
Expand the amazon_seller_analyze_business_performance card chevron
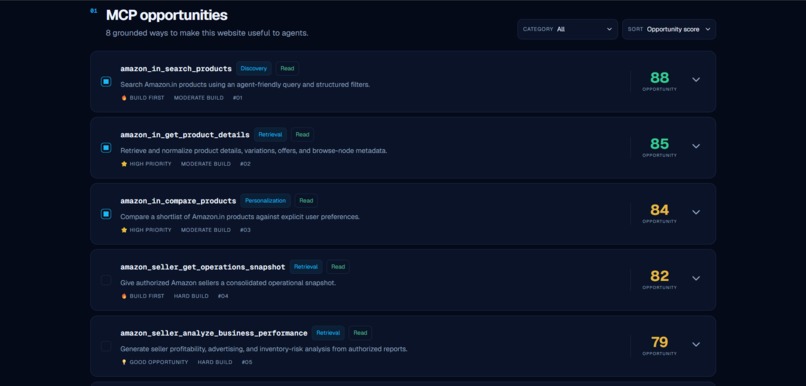coord(696,344)
